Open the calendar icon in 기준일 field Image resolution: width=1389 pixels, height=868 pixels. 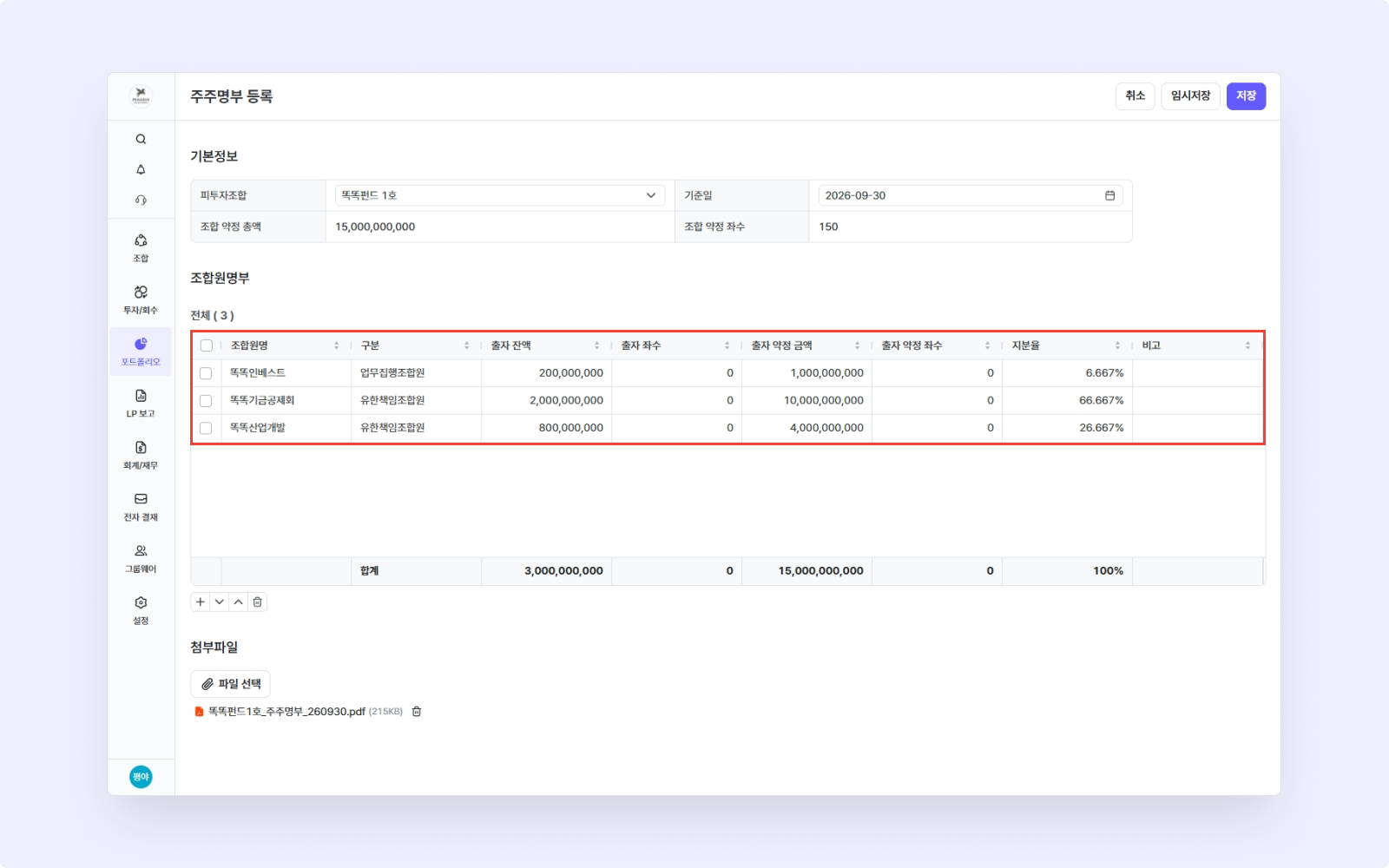(1109, 195)
